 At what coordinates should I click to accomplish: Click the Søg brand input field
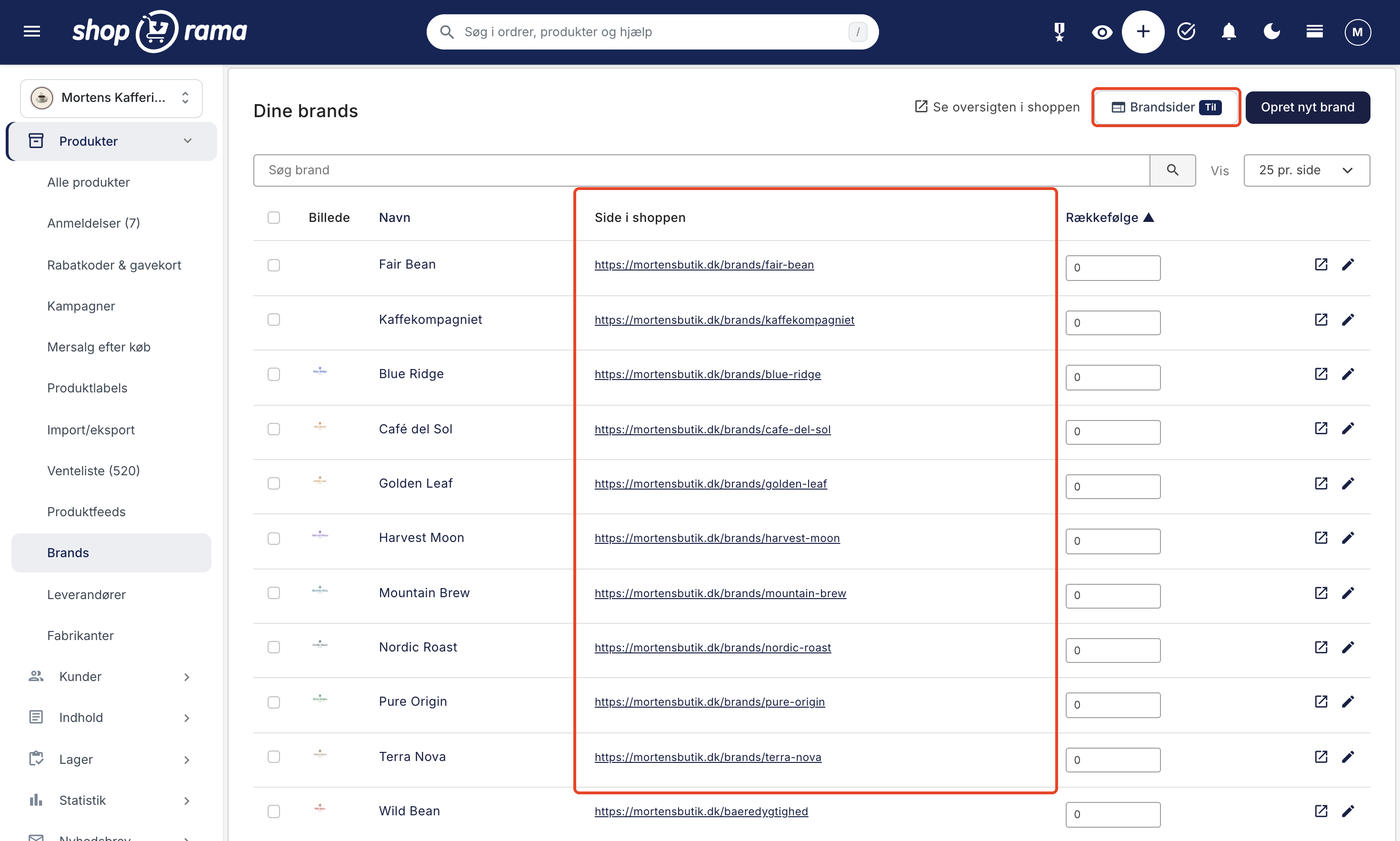[702, 170]
